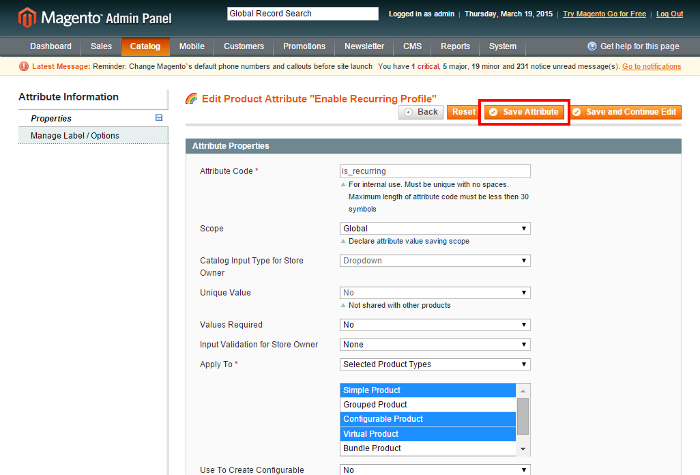Follow Try Magento Go for Free link
This screenshot has height=475, width=700.
tap(604, 14)
